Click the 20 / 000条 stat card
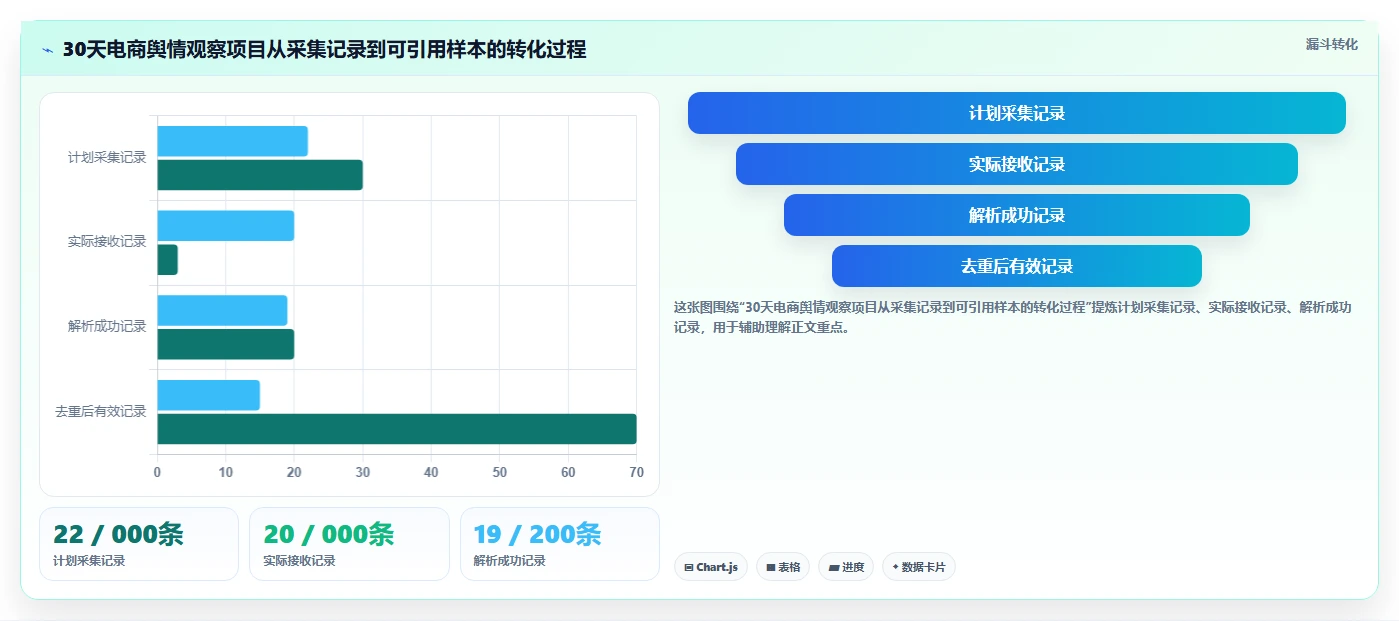 coord(349,544)
